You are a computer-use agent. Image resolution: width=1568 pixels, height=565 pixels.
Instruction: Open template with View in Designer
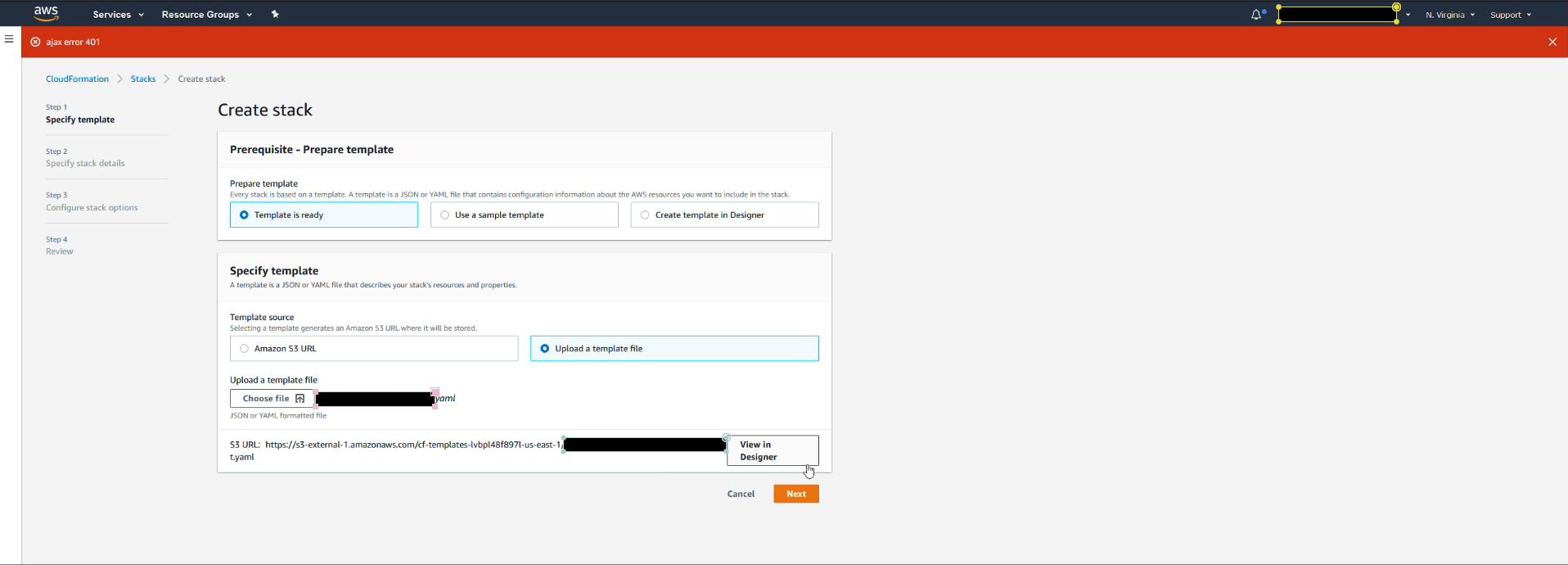pos(773,450)
